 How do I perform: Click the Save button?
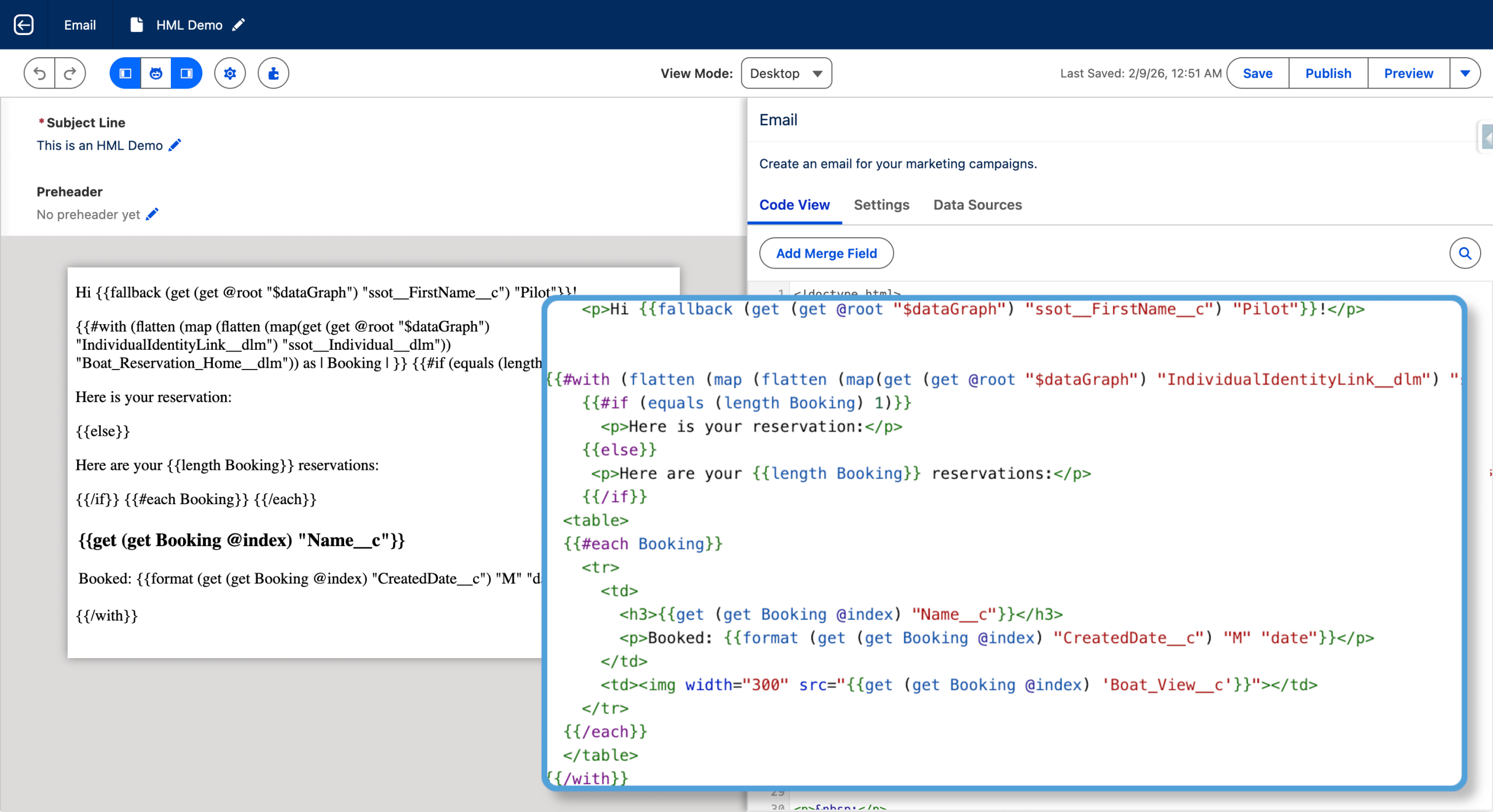click(1257, 73)
